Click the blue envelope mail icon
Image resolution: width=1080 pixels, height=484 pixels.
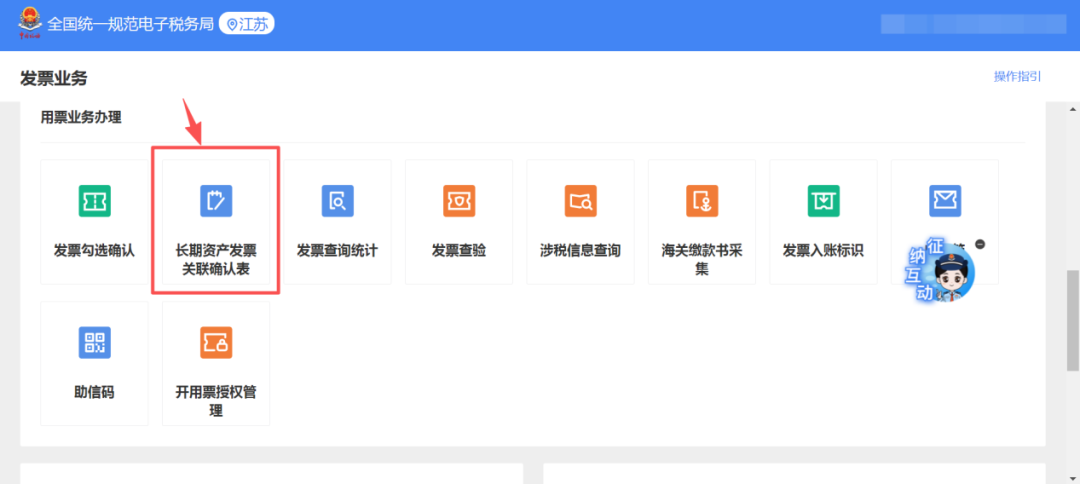click(944, 200)
